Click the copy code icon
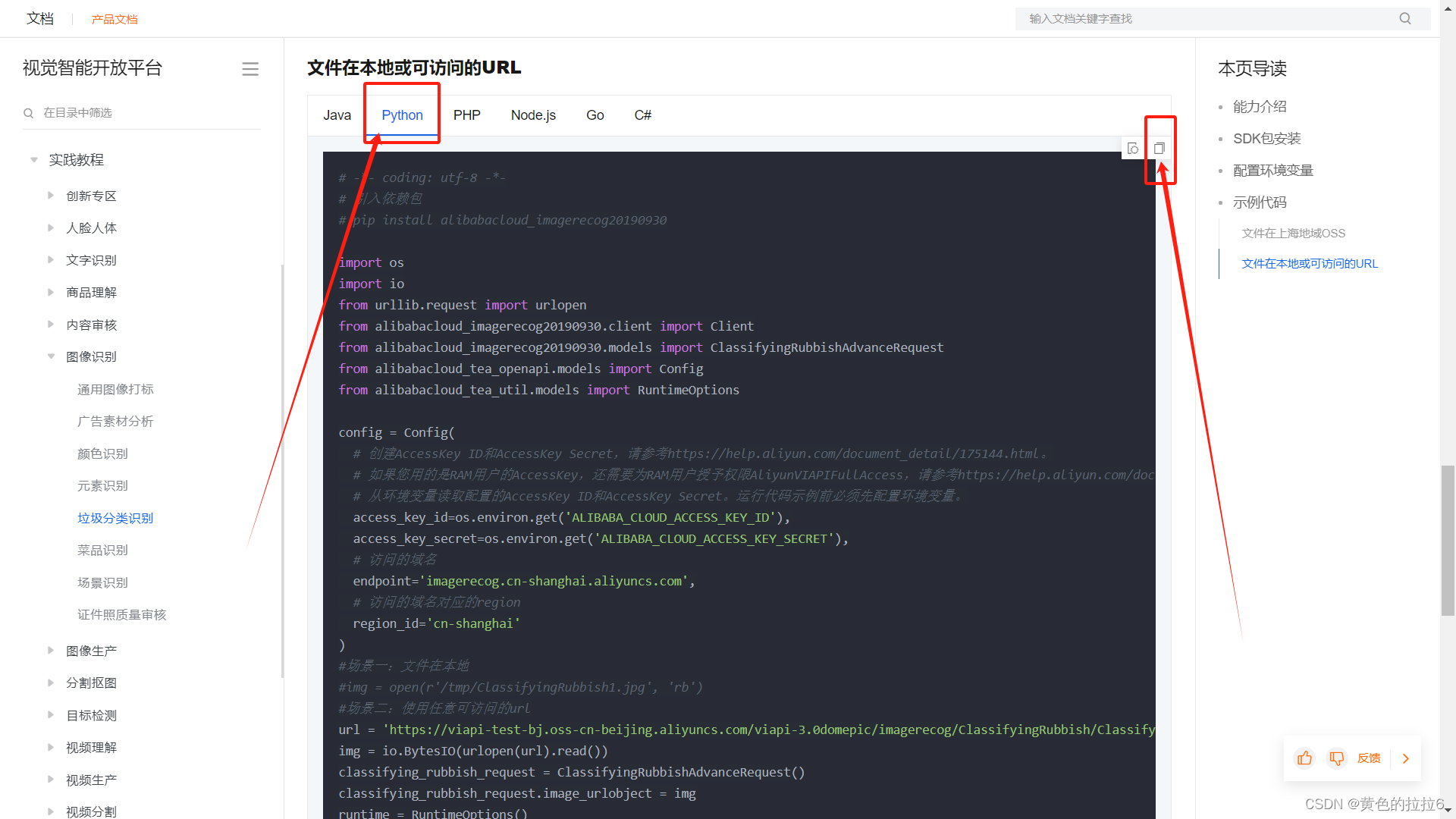The height and width of the screenshot is (819, 1456). tap(1159, 149)
